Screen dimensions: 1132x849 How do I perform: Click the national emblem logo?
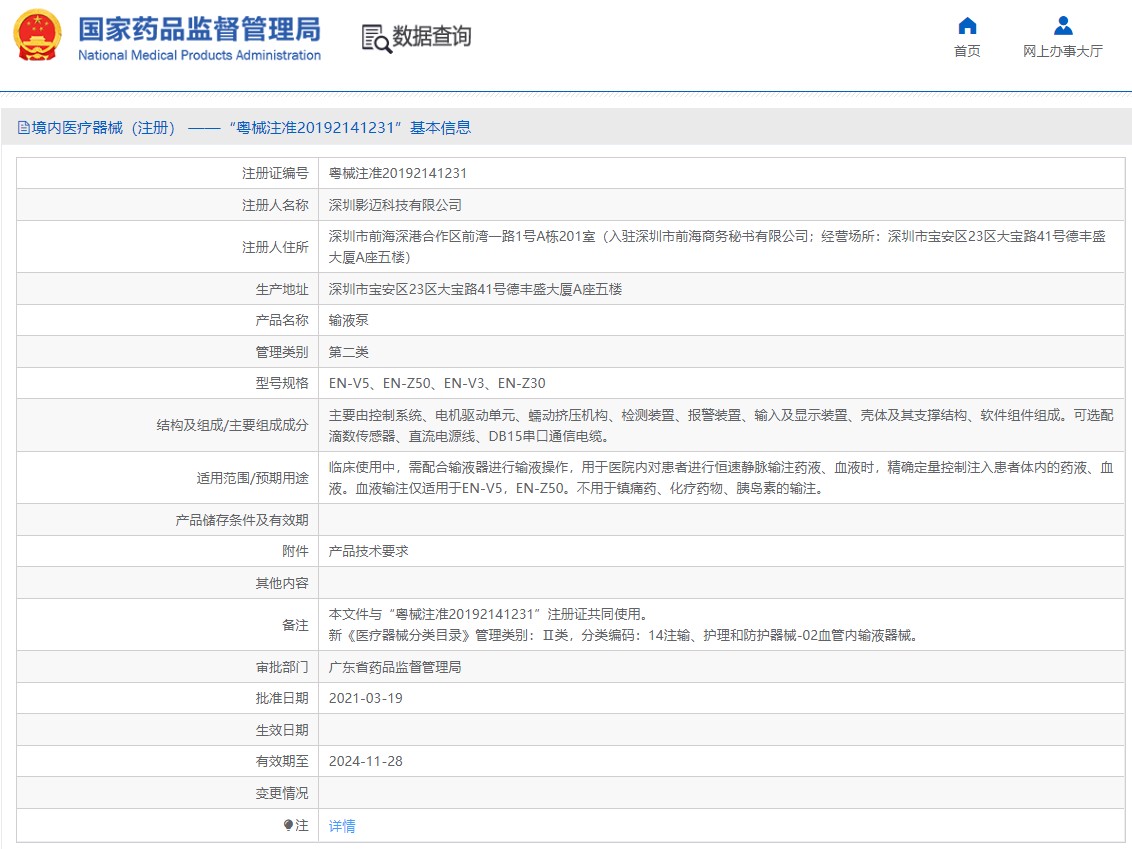click(x=38, y=35)
